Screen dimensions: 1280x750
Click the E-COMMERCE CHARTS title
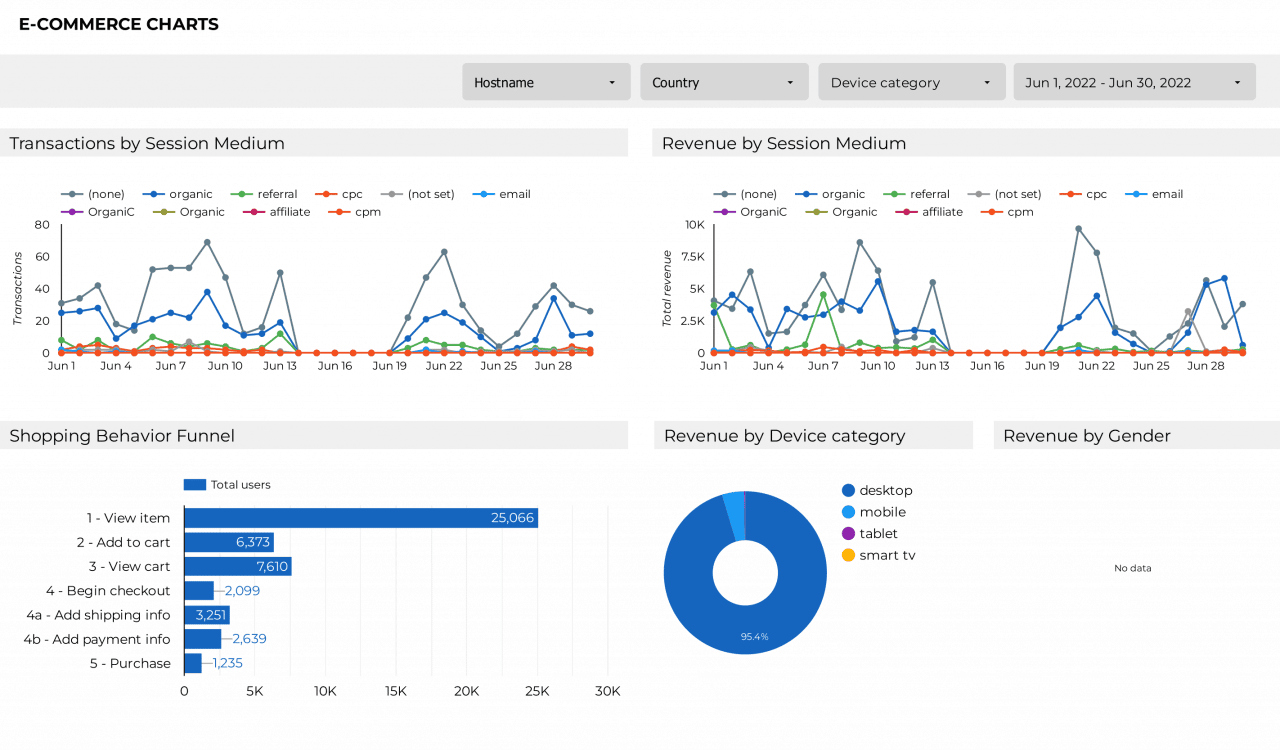point(118,24)
